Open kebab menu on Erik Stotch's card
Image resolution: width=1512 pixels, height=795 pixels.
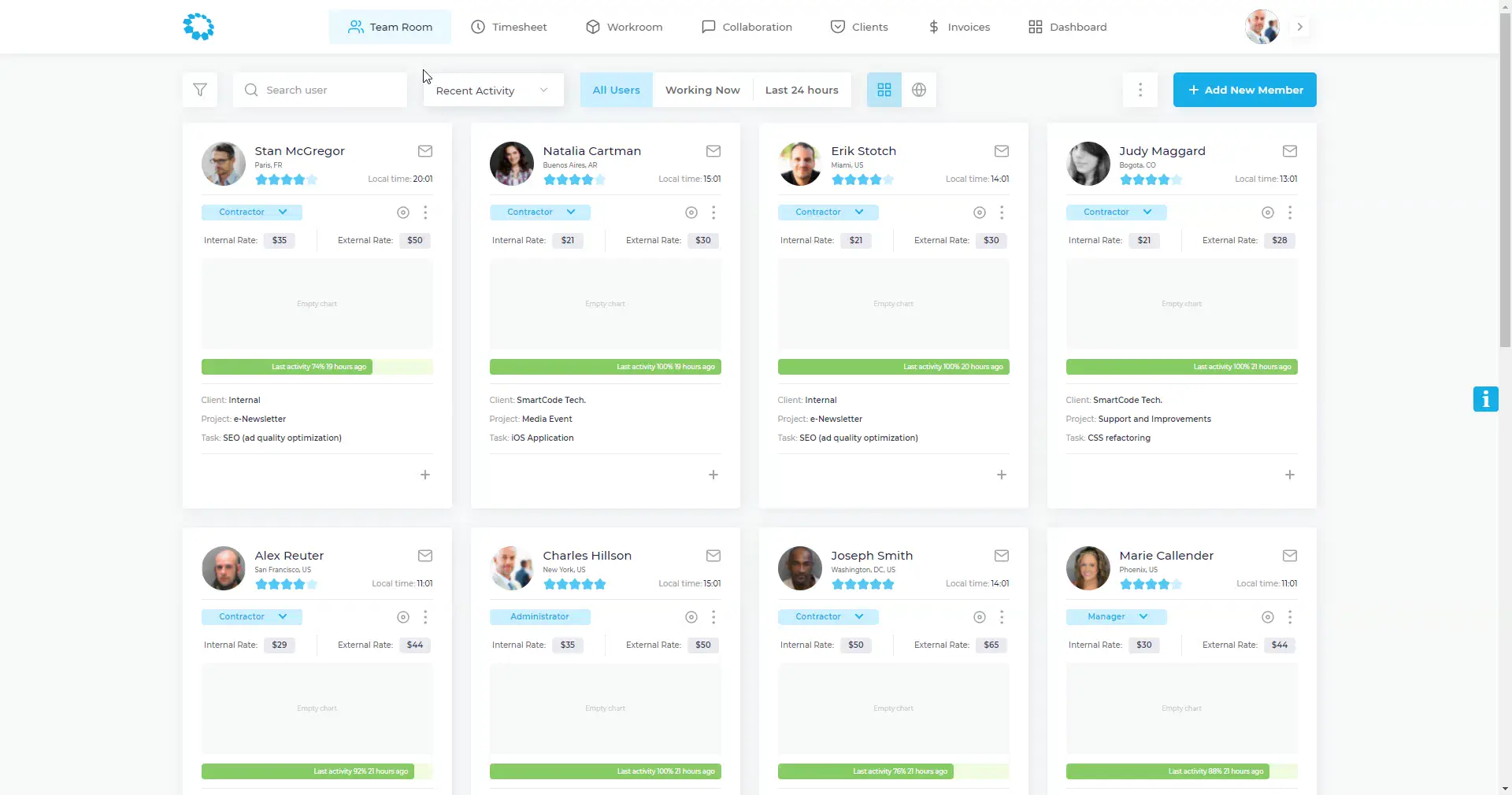[1002, 213]
